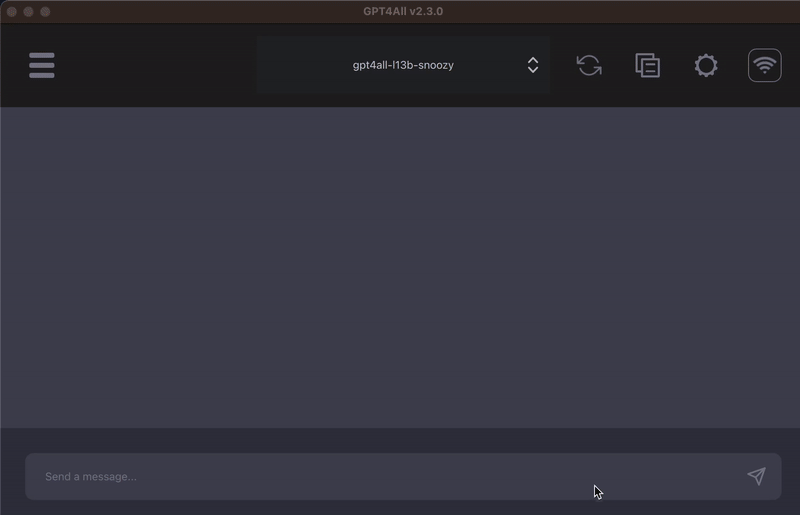Copy conversation to clipboard icon
The height and width of the screenshot is (515, 800).
647,65
